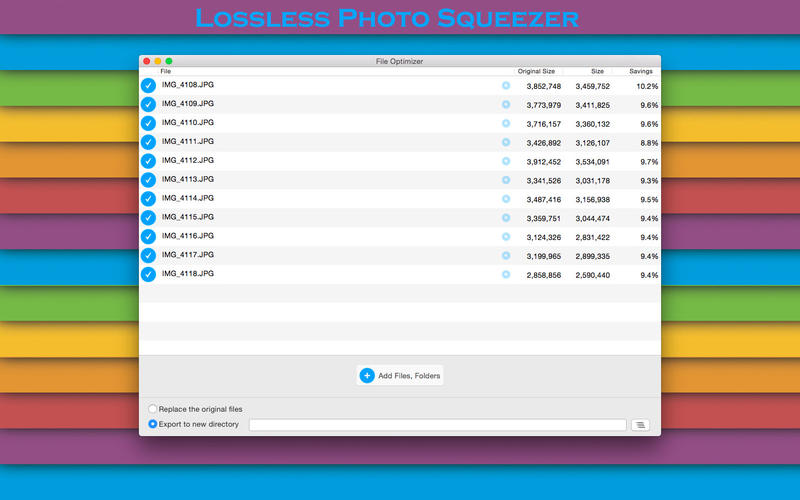Viewport: 800px width, 500px height.
Task: Click the original size value 3,359,751
Action: [543, 218]
